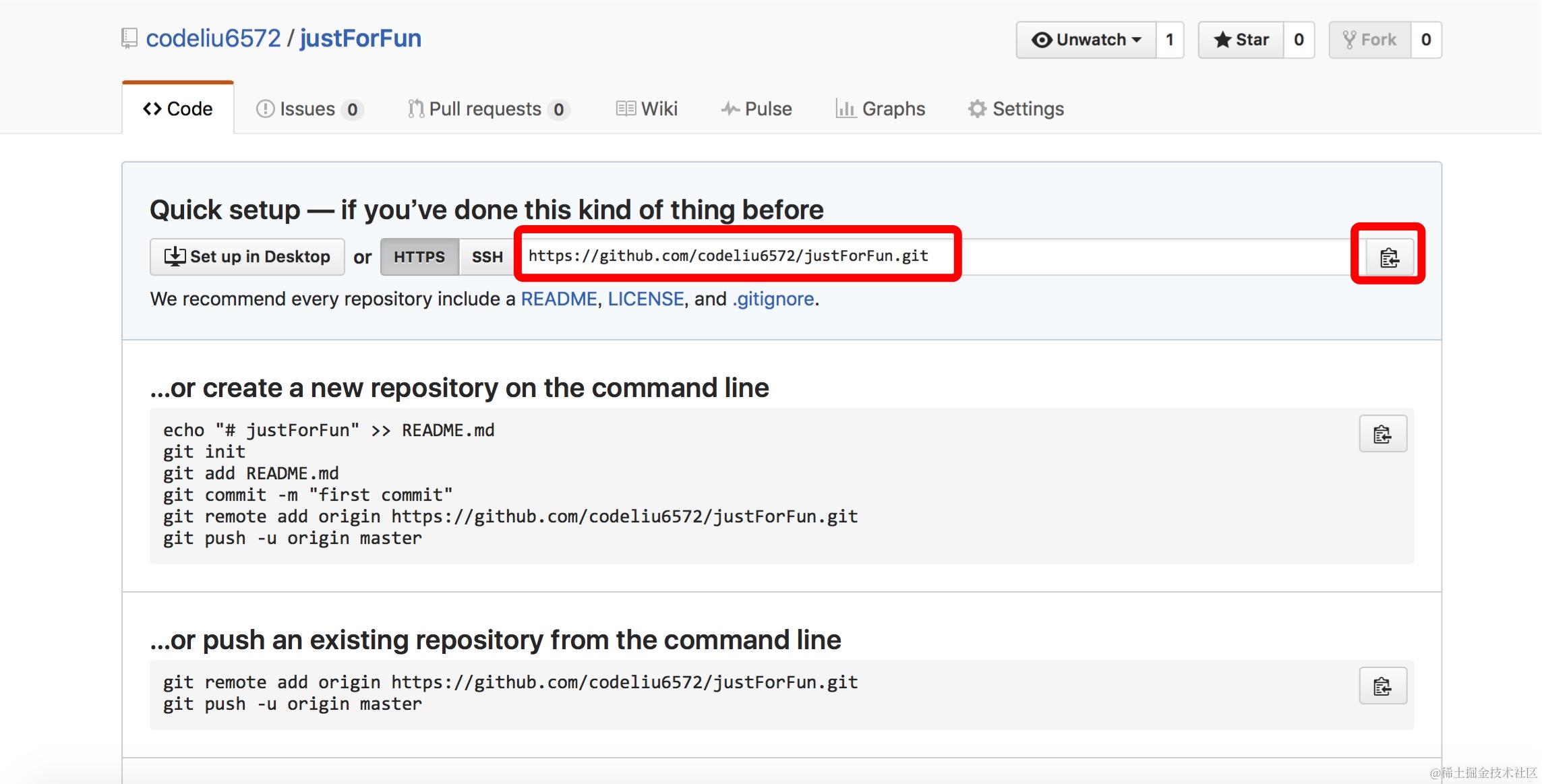Open the codeliu6572 profile link

213,38
